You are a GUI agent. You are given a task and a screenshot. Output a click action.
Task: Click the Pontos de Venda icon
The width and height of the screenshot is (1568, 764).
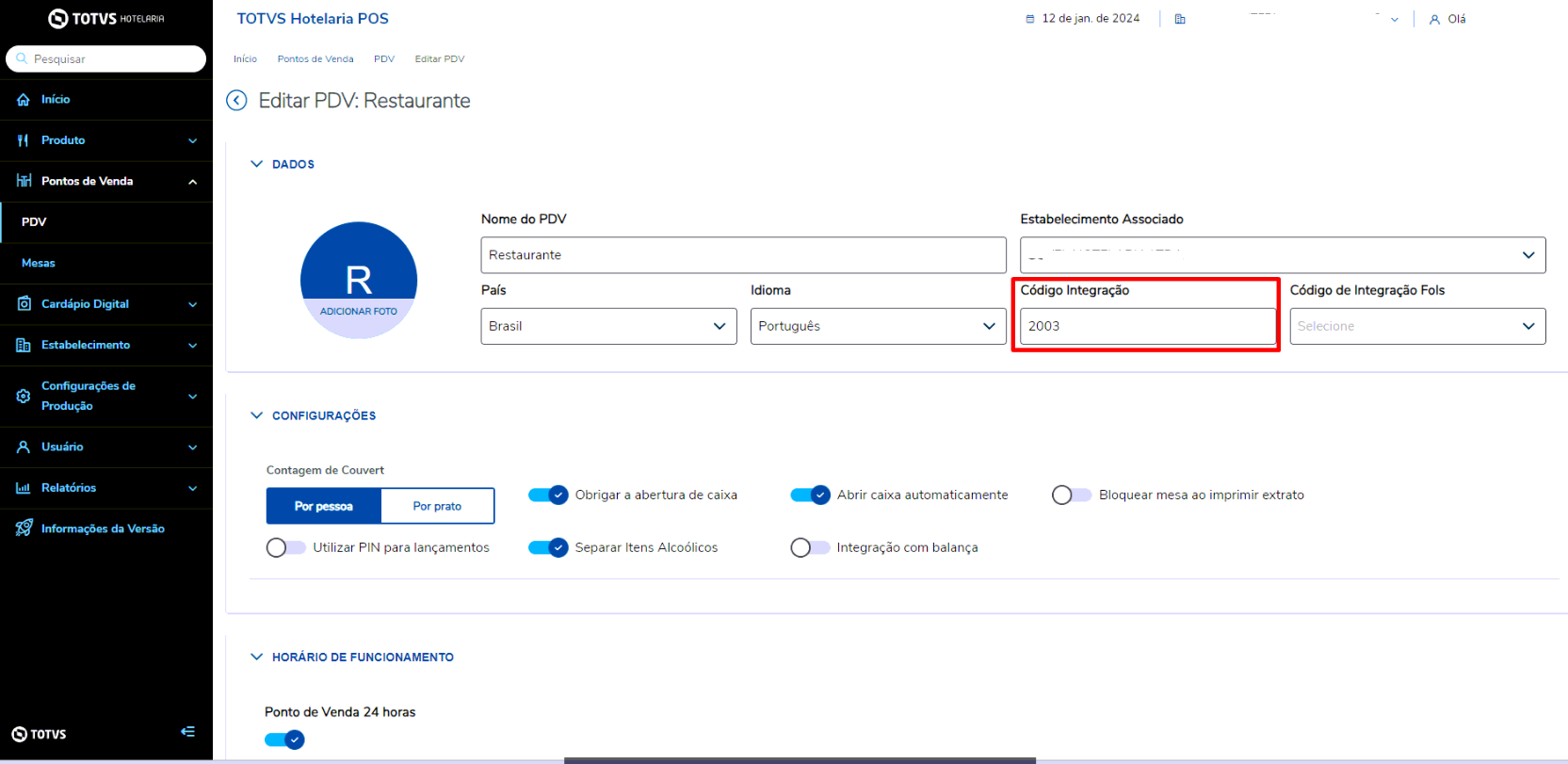[24, 181]
